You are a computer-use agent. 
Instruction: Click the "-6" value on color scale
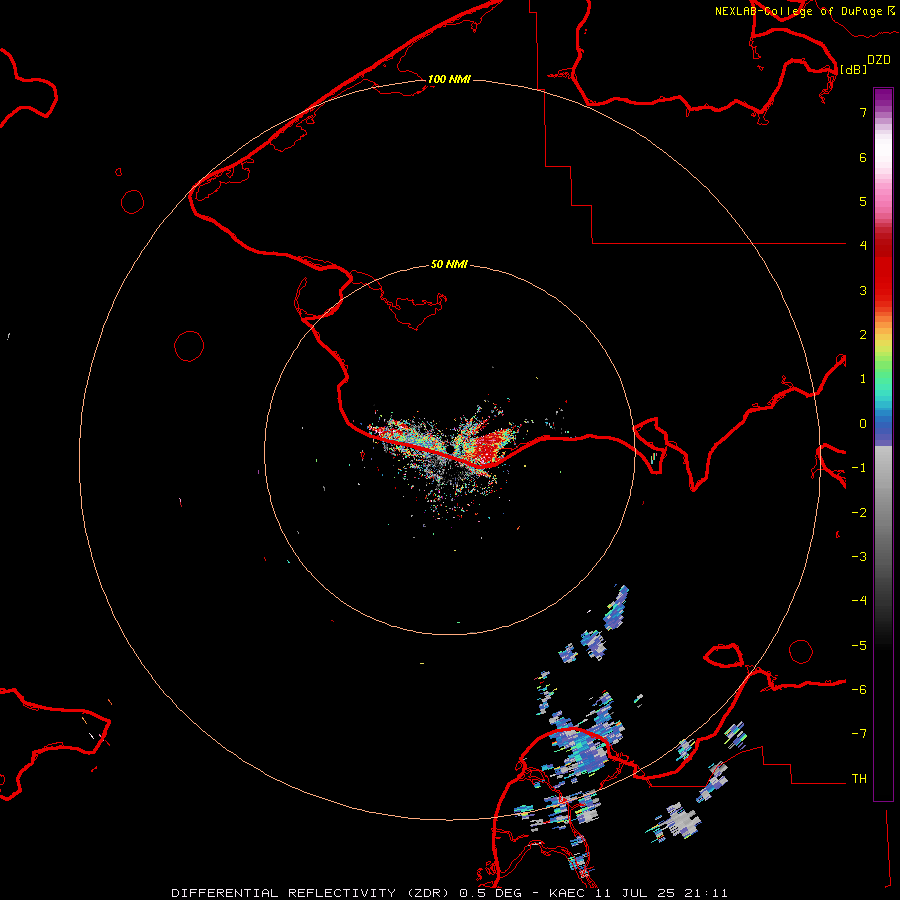(x=859, y=690)
